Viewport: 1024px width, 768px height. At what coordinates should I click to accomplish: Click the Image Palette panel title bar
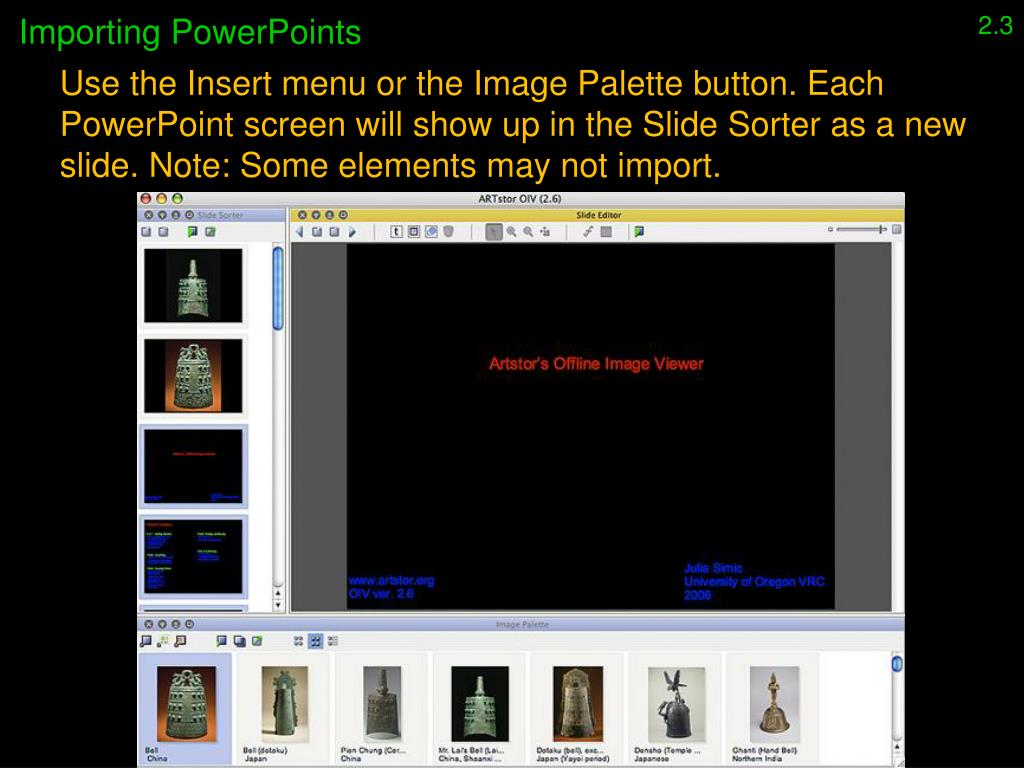tap(521, 624)
